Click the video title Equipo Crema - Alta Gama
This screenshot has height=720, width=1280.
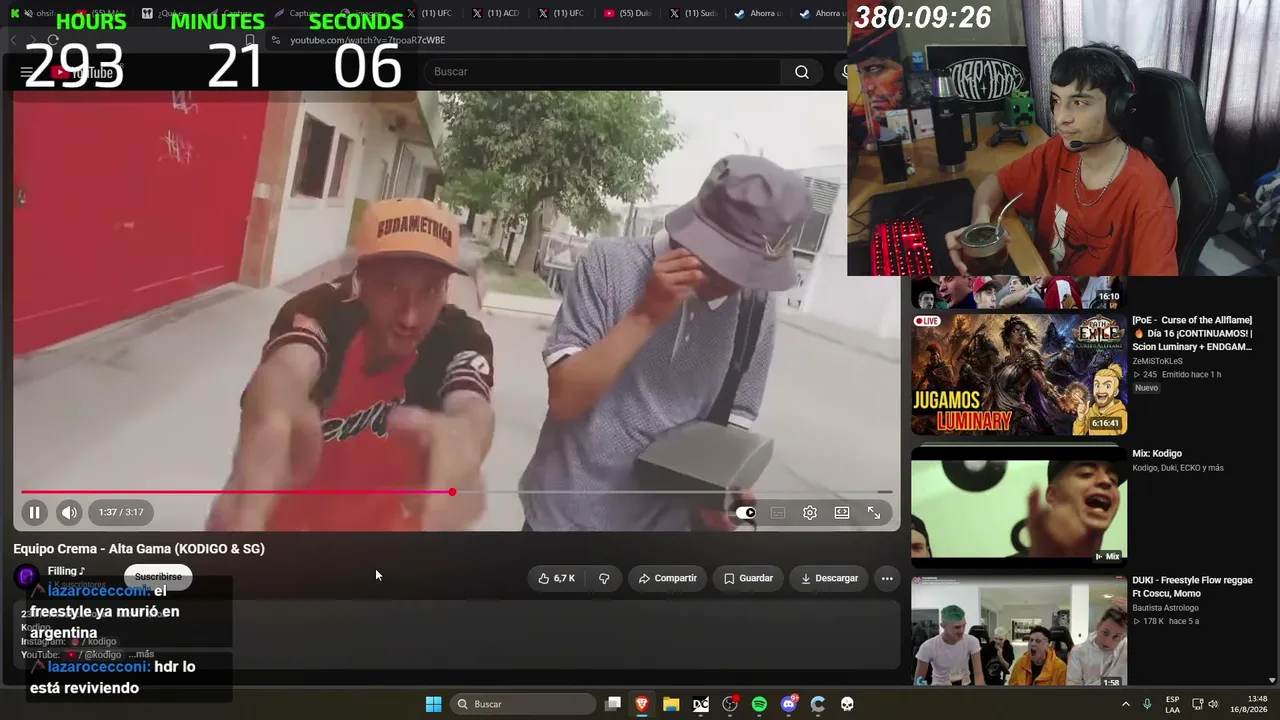139,549
